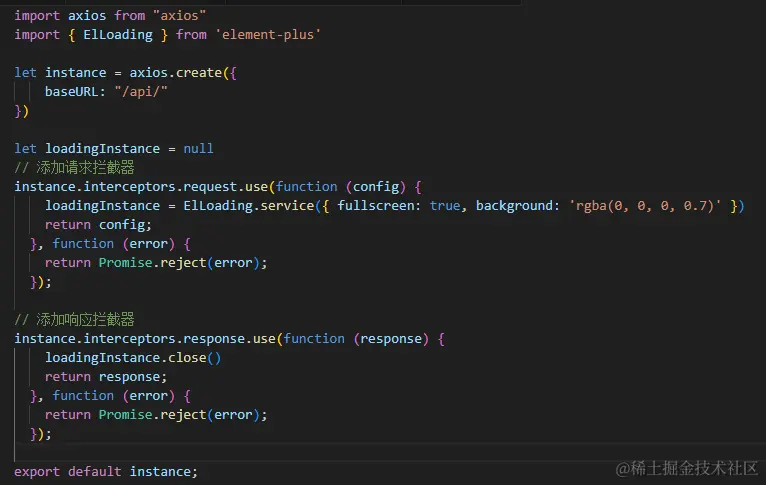Click the comment '// 添加响应拦截器'
The width and height of the screenshot is (766, 485).
click(x=74, y=319)
